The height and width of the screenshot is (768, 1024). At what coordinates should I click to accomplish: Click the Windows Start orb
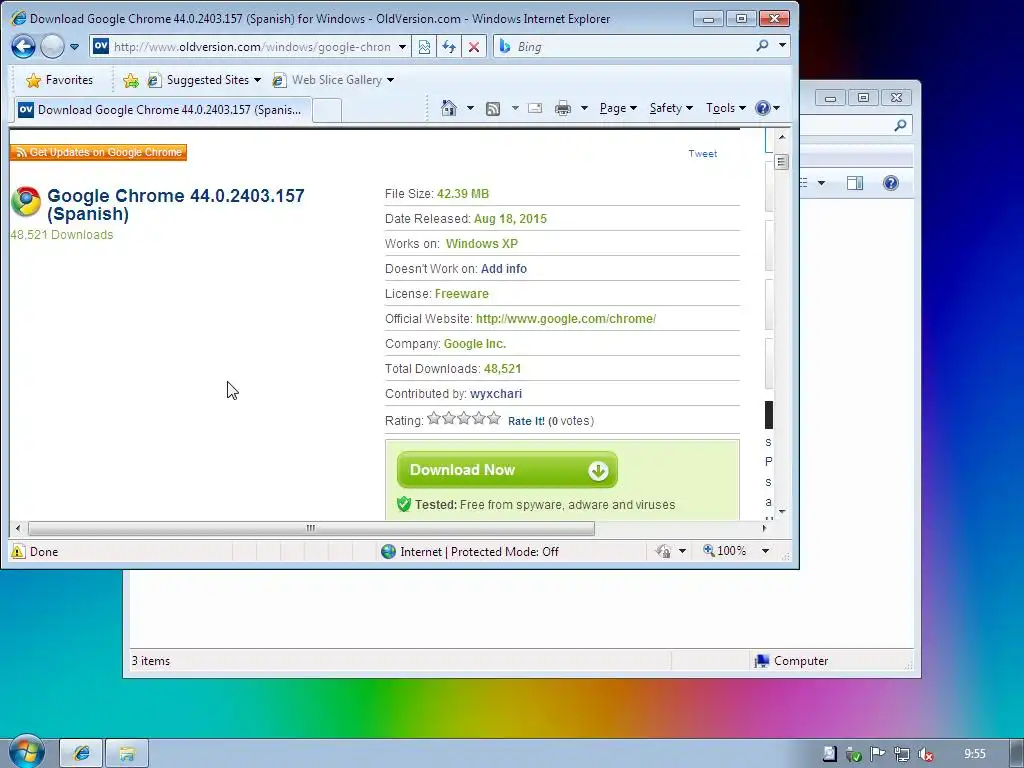coord(26,752)
